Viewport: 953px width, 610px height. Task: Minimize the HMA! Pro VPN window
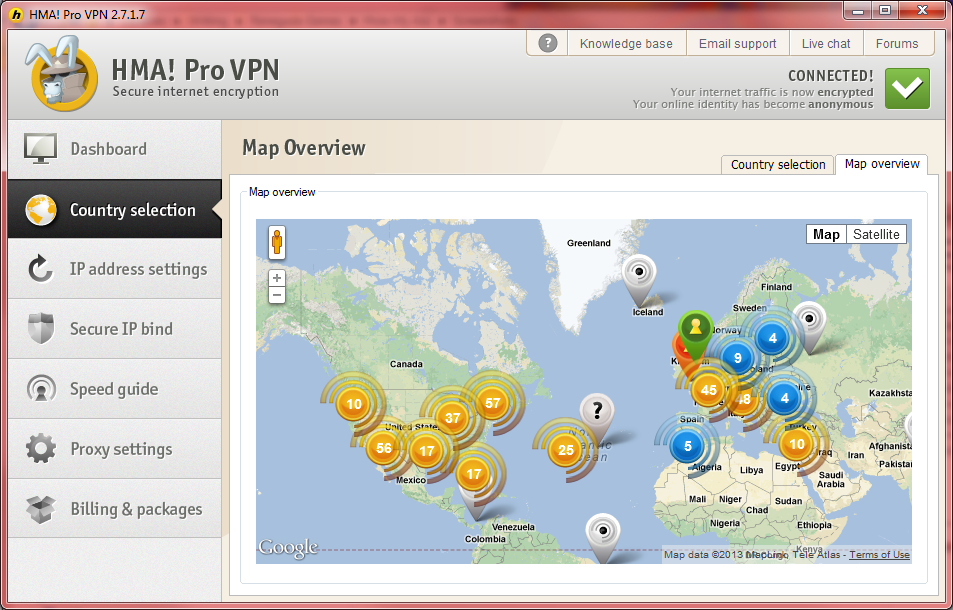[858, 11]
